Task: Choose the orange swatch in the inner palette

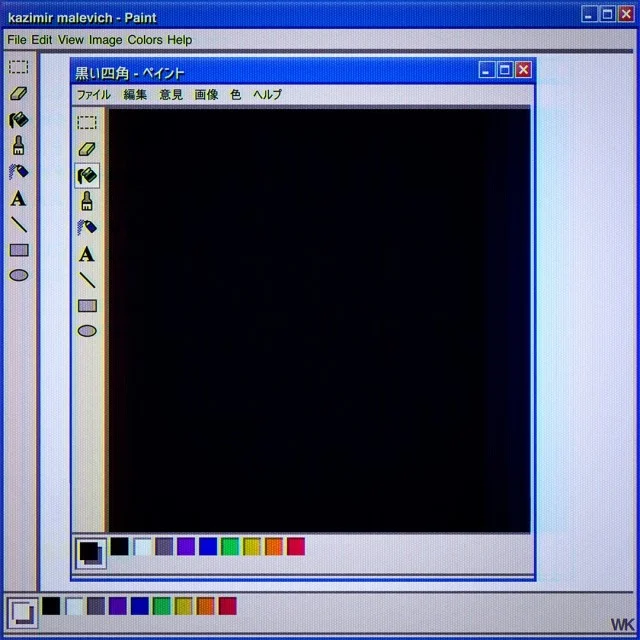Action: coord(274,546)
